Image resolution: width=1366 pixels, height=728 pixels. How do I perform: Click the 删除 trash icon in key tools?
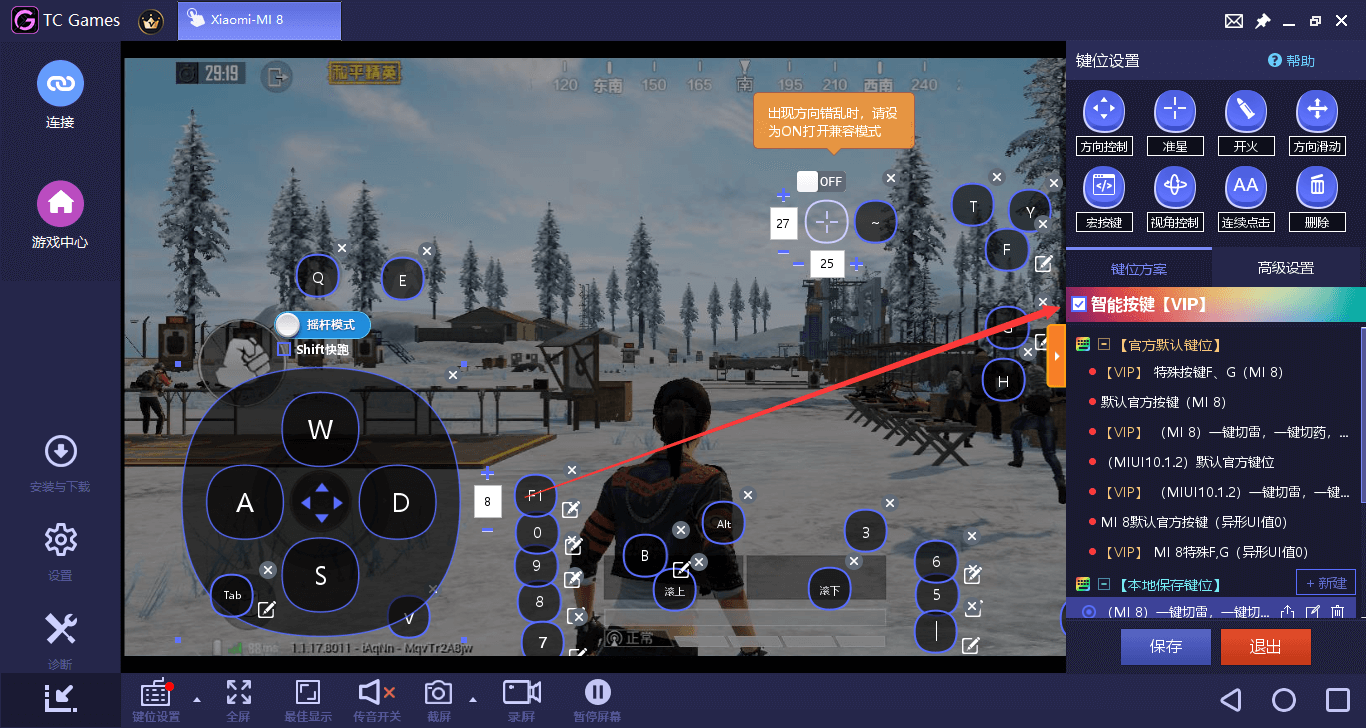pos(1317,186)
